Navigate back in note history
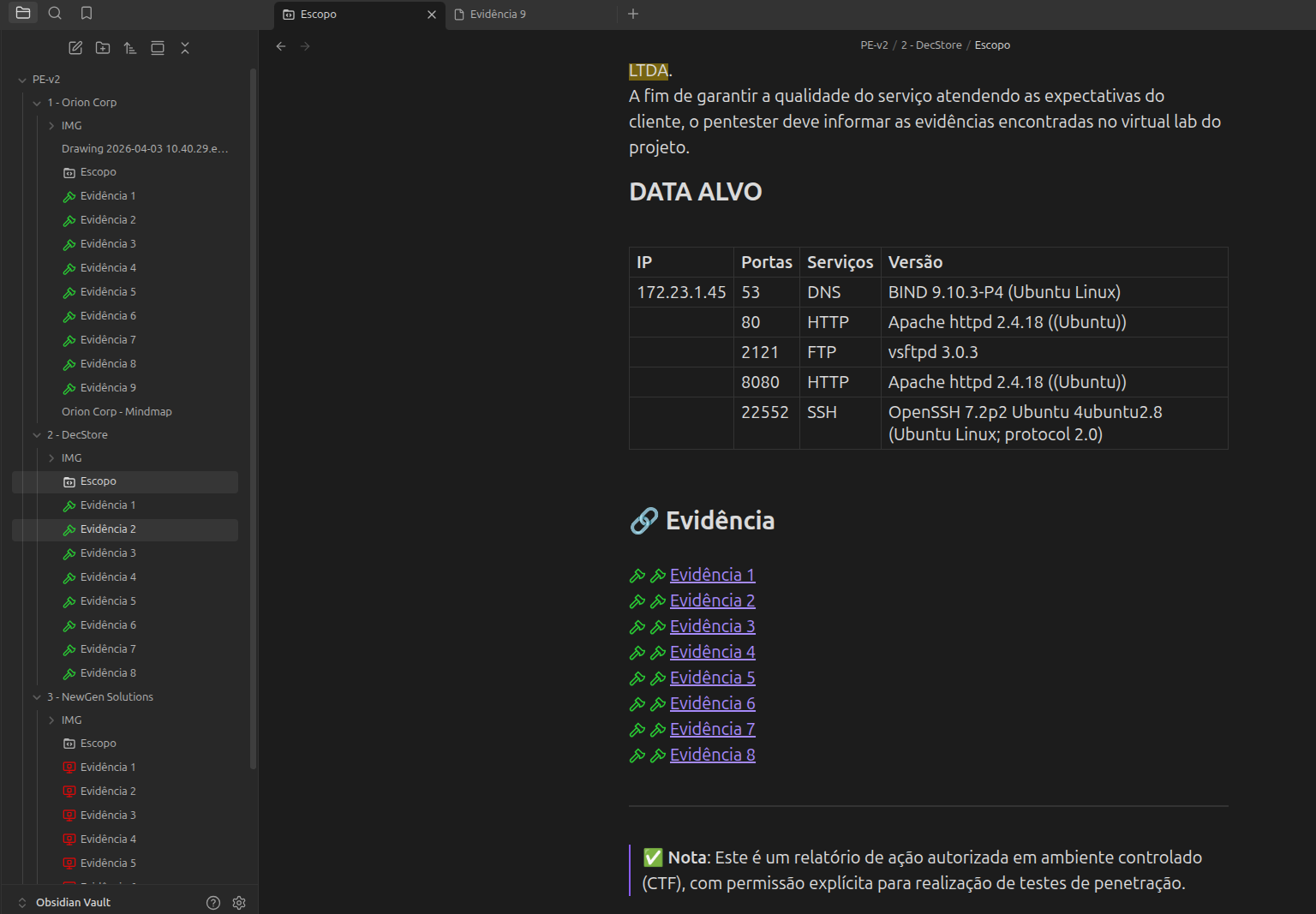The width and height of the screenshot is (1316, 914). pyautogui.click(x=281, y=46)
